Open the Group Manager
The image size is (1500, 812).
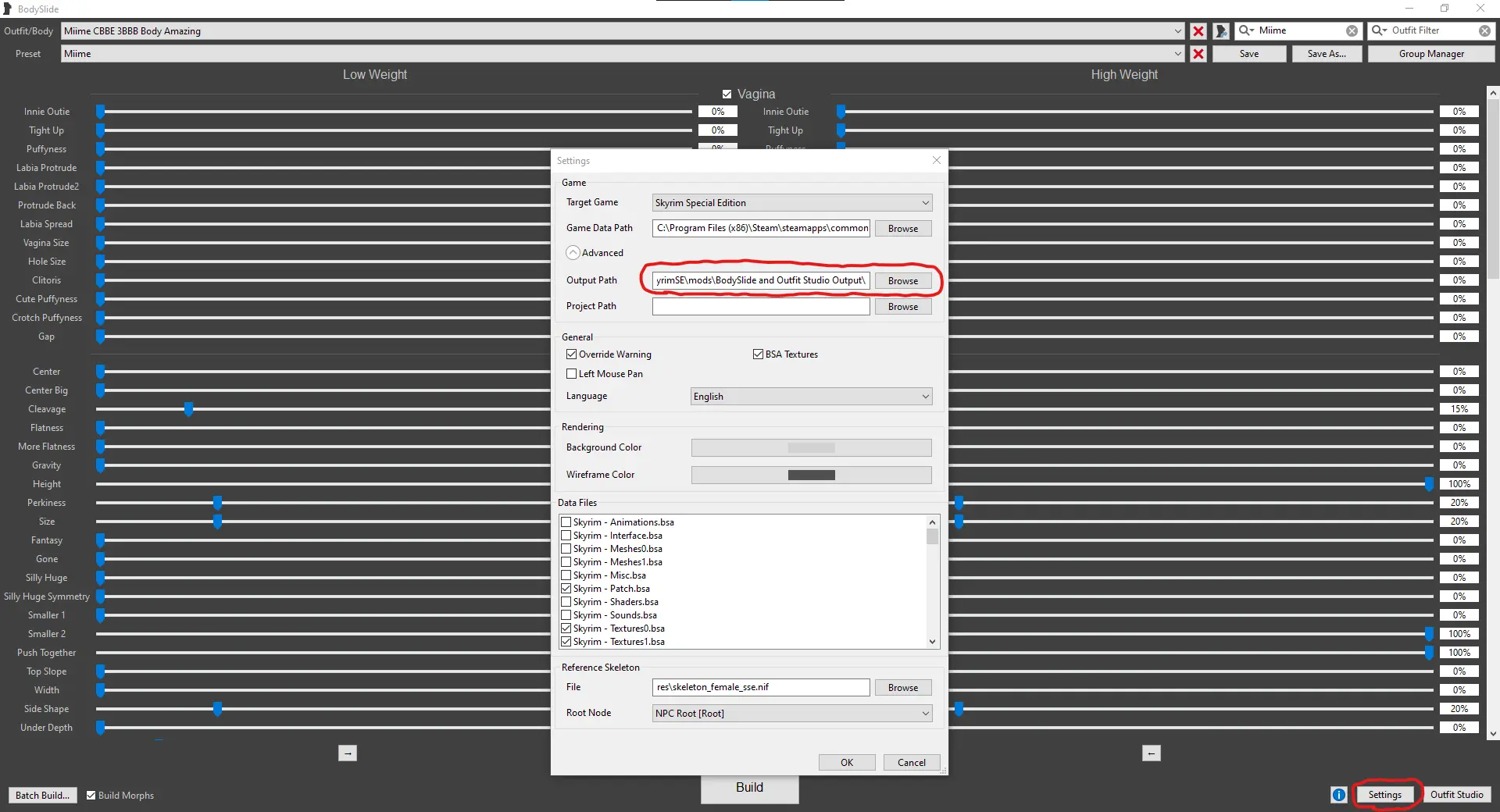click(1431, 54)
